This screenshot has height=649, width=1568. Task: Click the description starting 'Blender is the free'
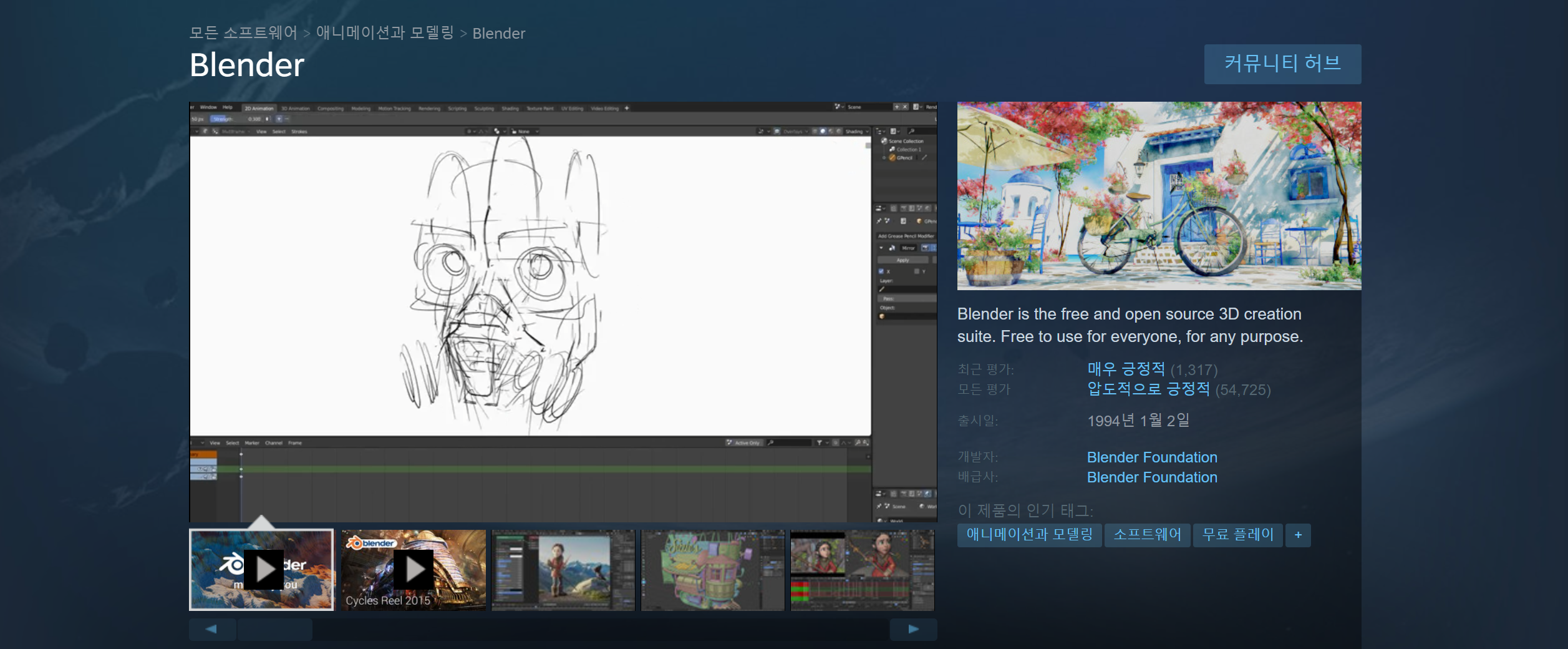pyautogui.click(x=1130, y=325)
